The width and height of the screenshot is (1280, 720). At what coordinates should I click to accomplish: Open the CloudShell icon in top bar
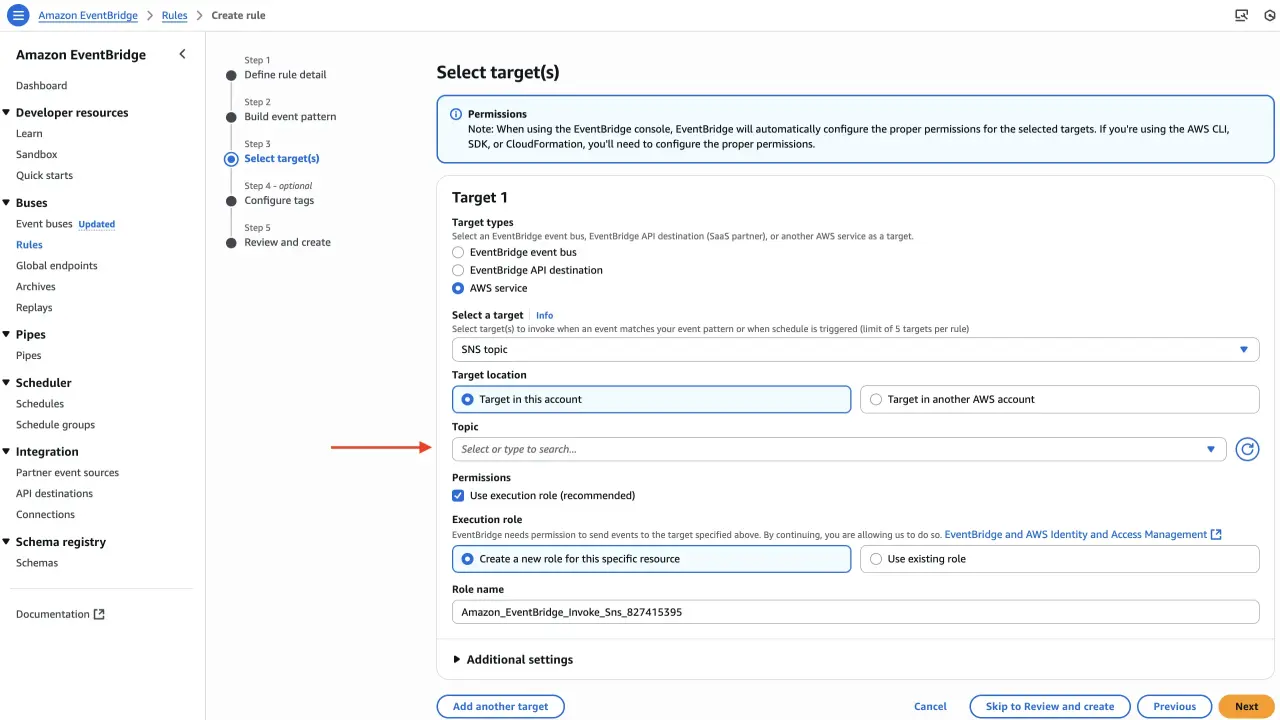click(1242, 15)
